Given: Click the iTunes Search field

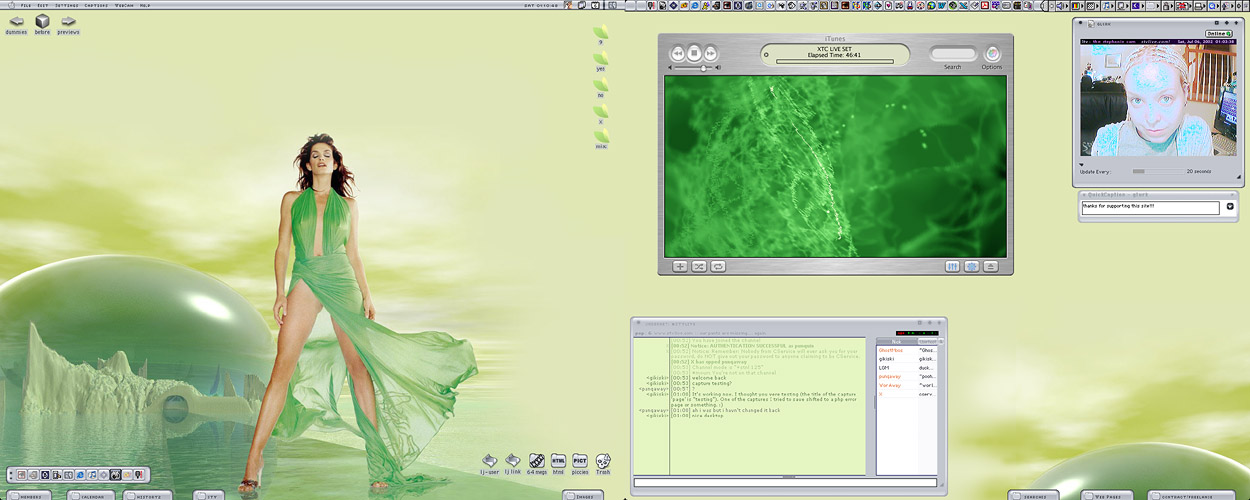Looking at the screenshot, I should point(952,54).
